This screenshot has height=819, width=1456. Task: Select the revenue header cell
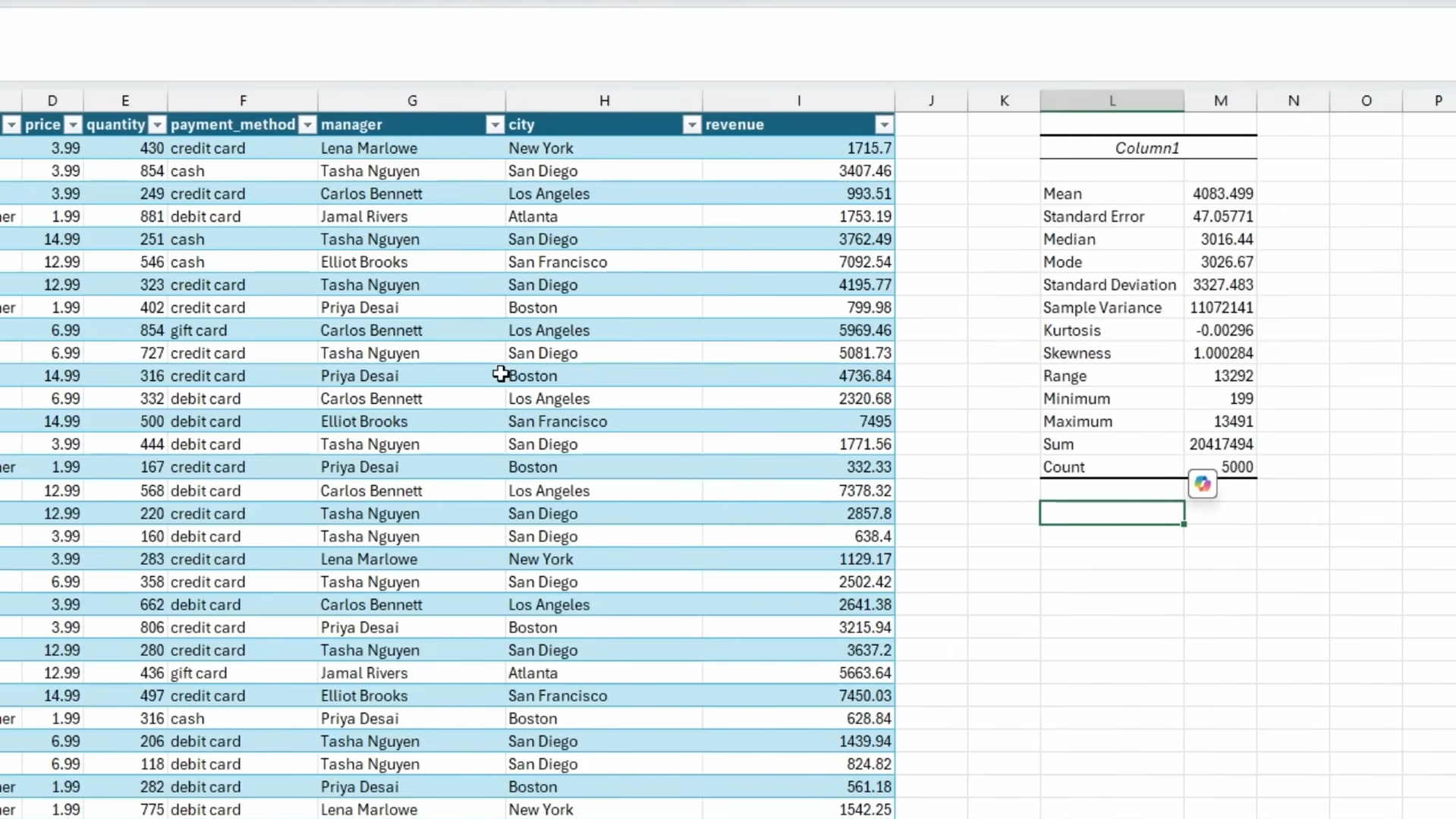799,124
